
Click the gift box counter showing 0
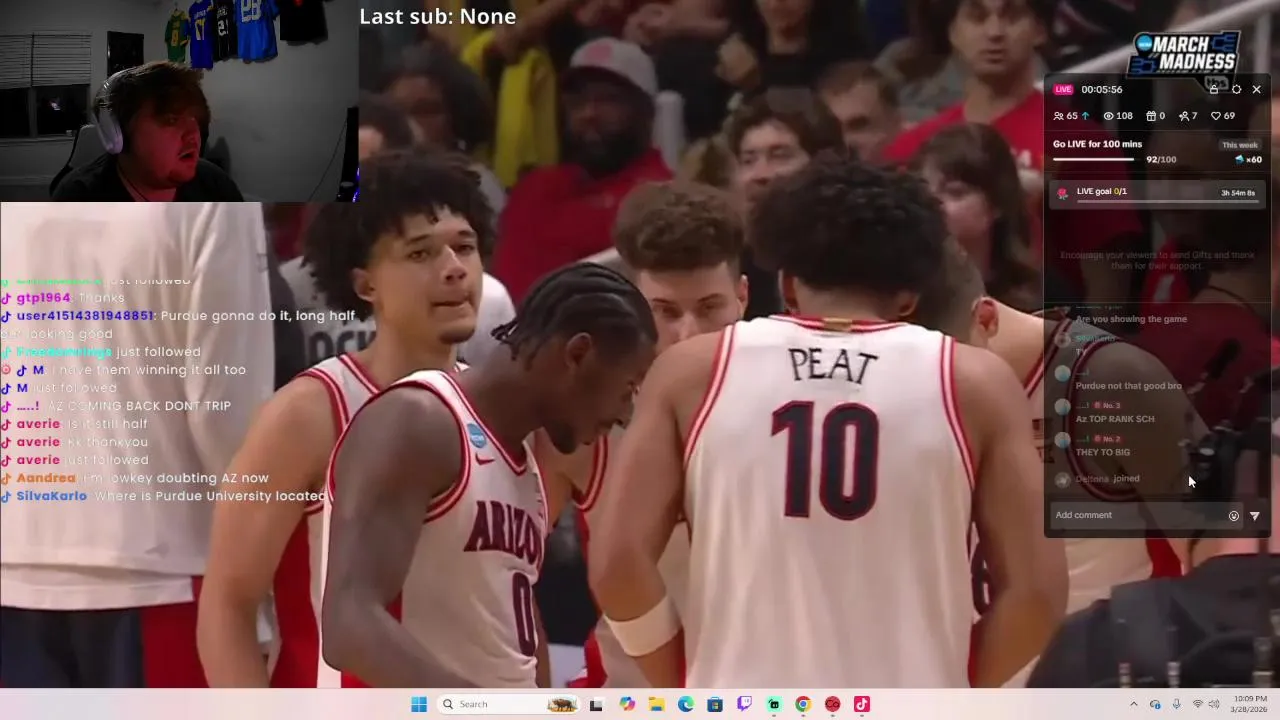pyautogui.click(x=1155, y=116)
